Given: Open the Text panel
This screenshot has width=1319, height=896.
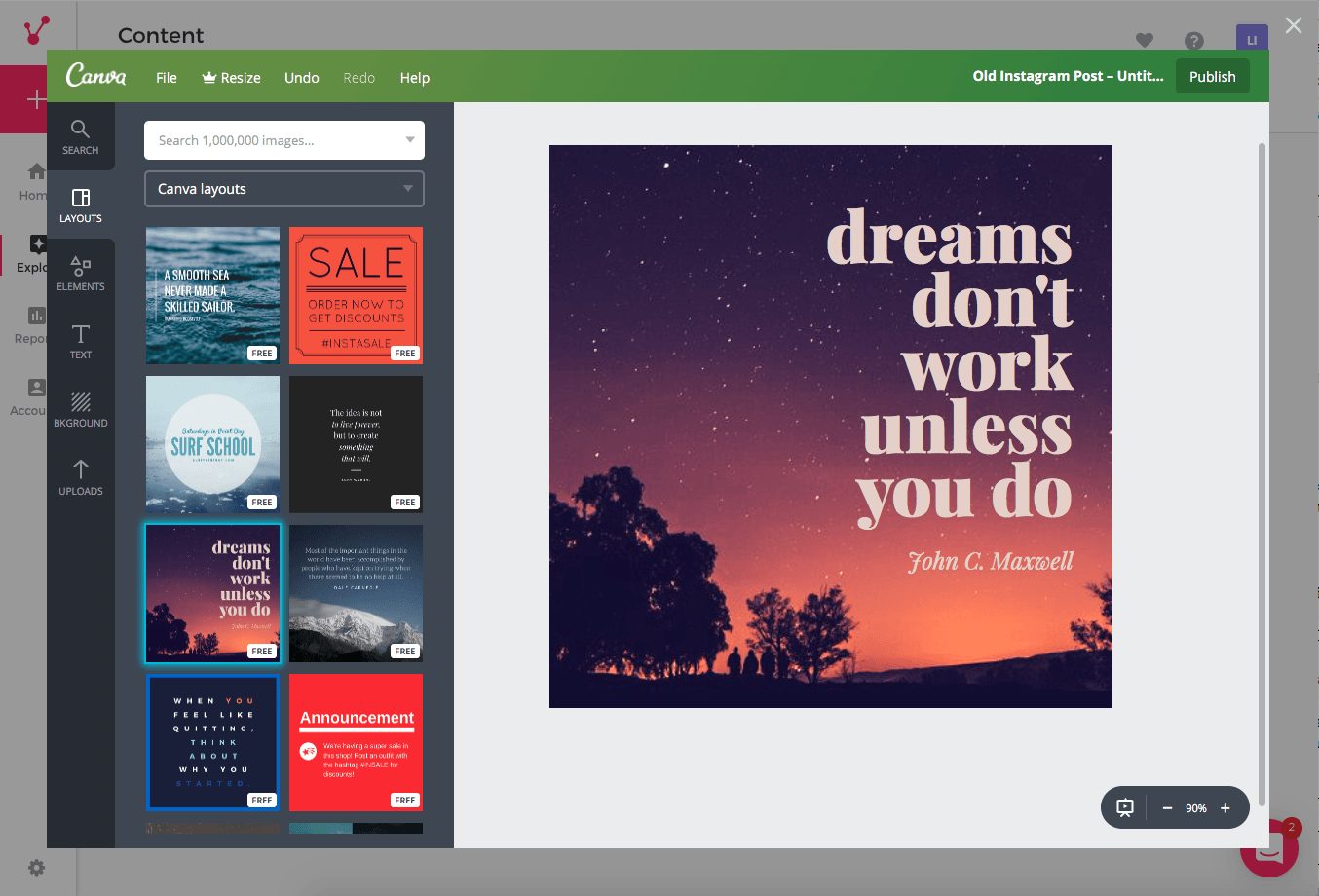Looking at the screenshot, I should 81,342.
